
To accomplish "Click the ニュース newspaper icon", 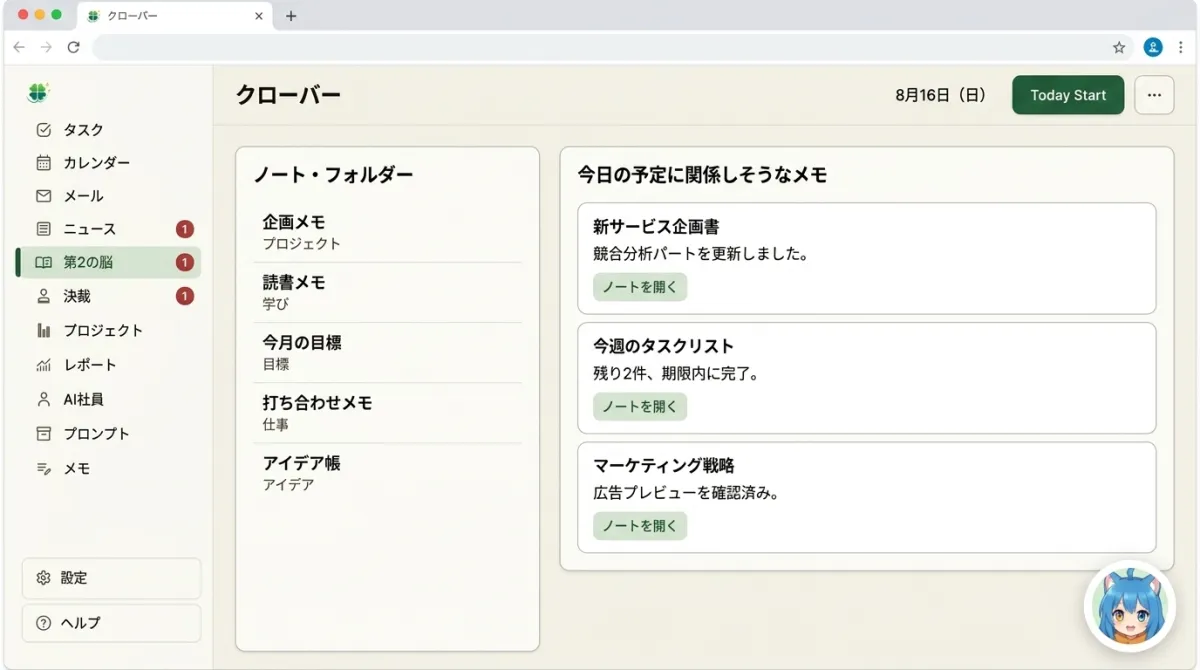I will tap(43, 229).
